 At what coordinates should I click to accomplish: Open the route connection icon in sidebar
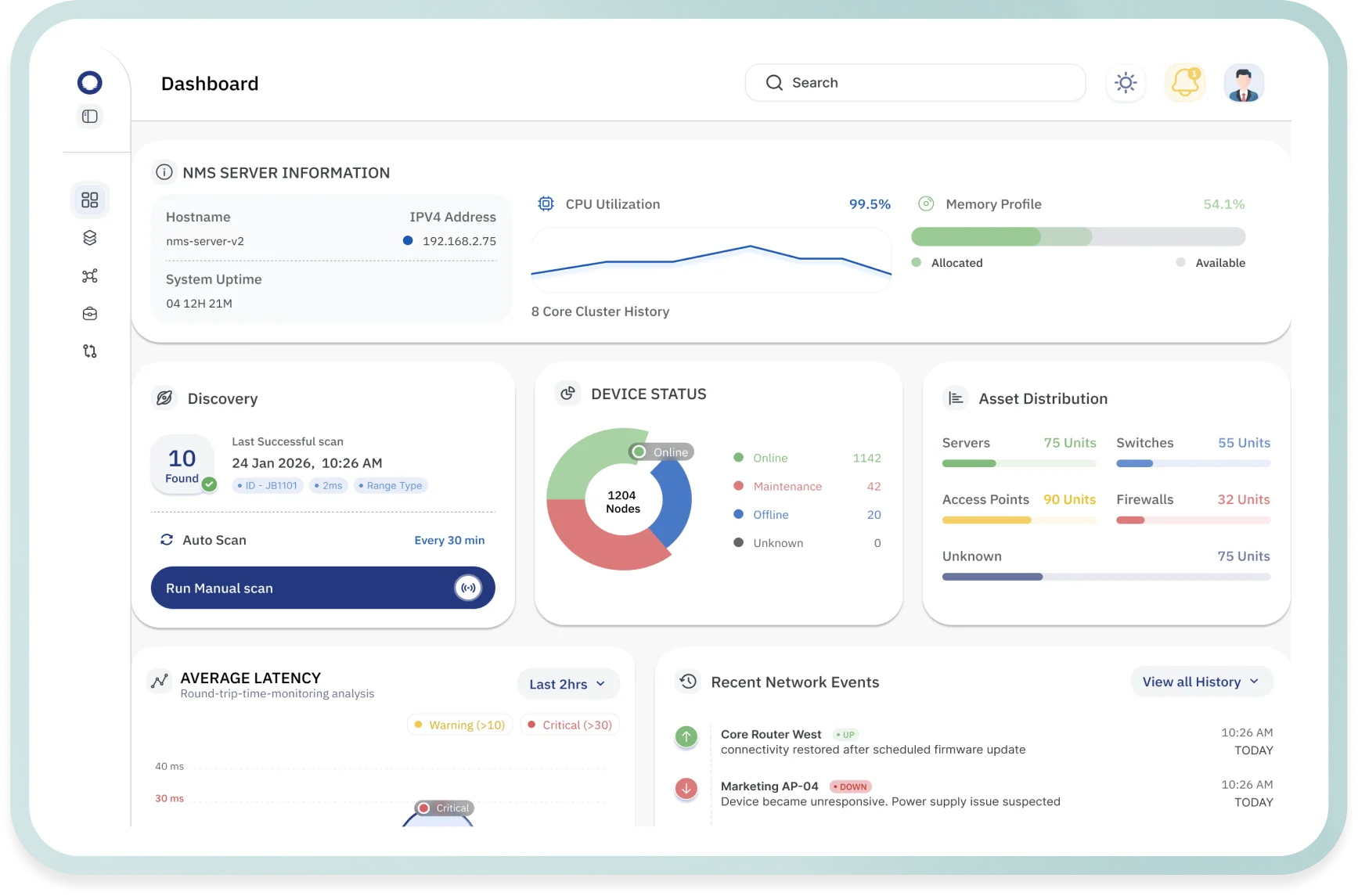tap(90, 351)
